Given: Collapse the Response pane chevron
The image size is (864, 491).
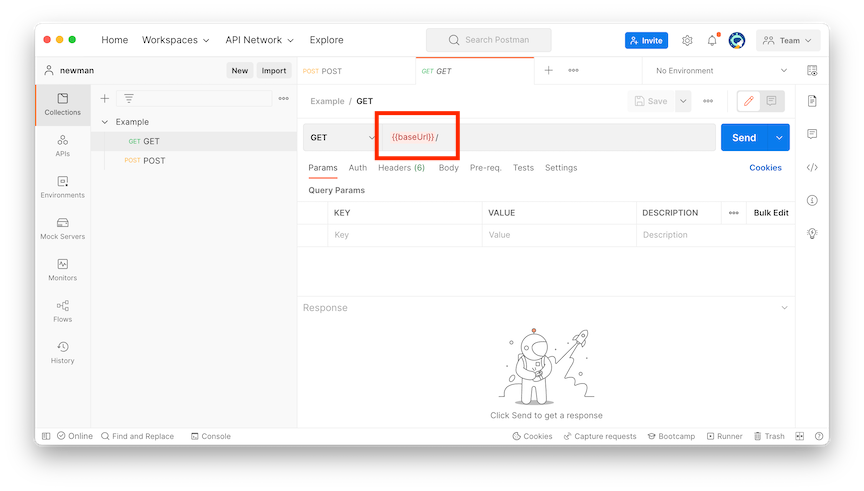Looking at the screenshot, I should pyautogui.click(x=784, y=307).
